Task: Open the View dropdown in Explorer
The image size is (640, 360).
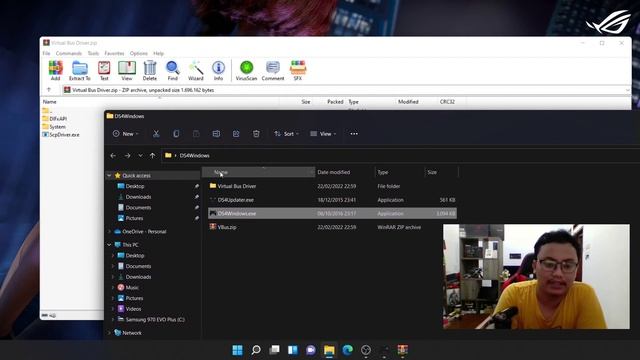Action: (323, 134)
